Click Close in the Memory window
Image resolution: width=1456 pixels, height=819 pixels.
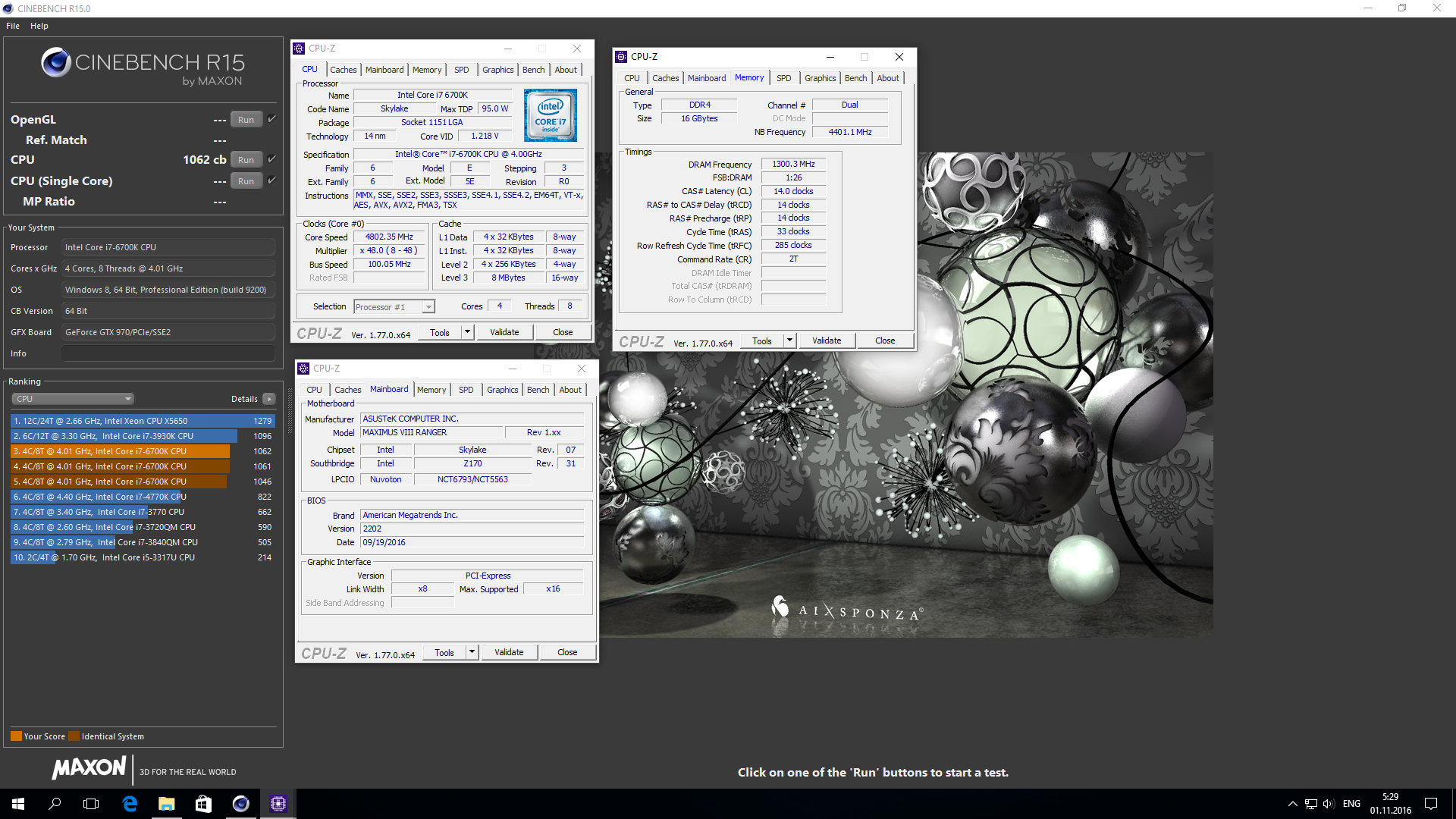(x=885, y=340)
